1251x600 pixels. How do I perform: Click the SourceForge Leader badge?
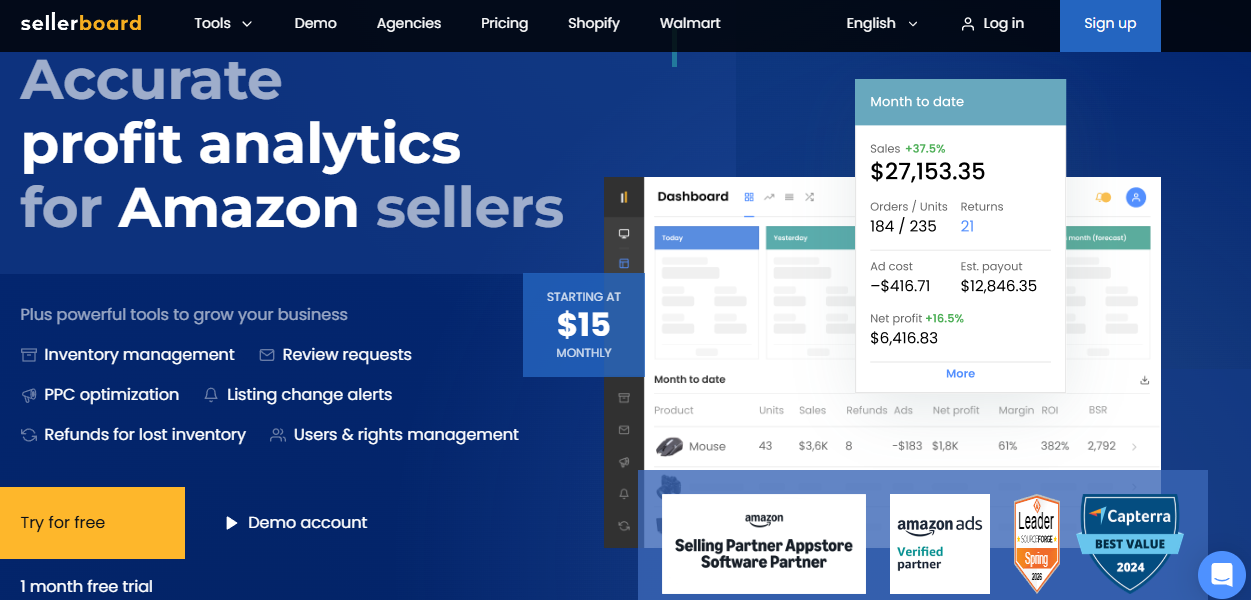(1036, 543)
